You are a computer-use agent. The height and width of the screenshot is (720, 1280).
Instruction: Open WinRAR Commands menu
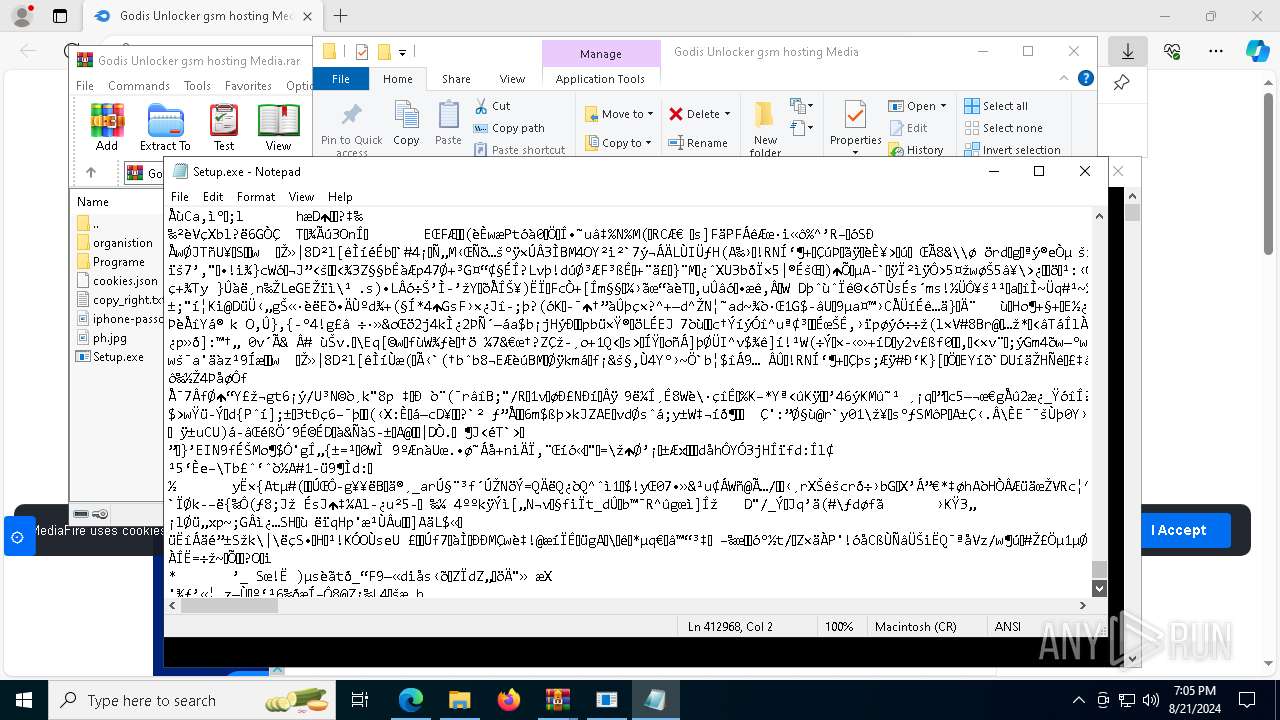[x=139, y=86]
